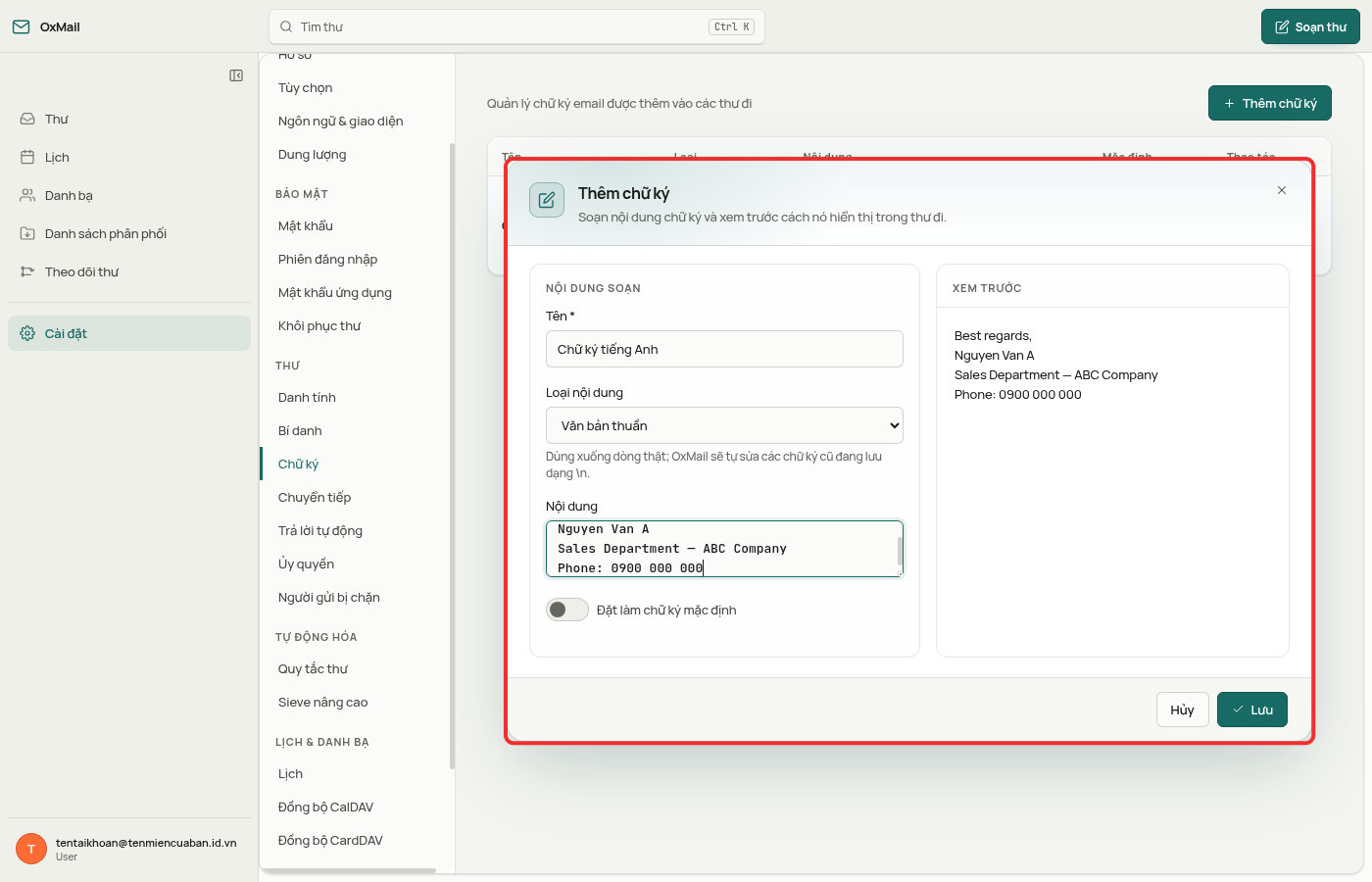The width and height of the screenshot is (1372, 882).
Task: Go to Dung lượng settings
Action: coord(313,154)
